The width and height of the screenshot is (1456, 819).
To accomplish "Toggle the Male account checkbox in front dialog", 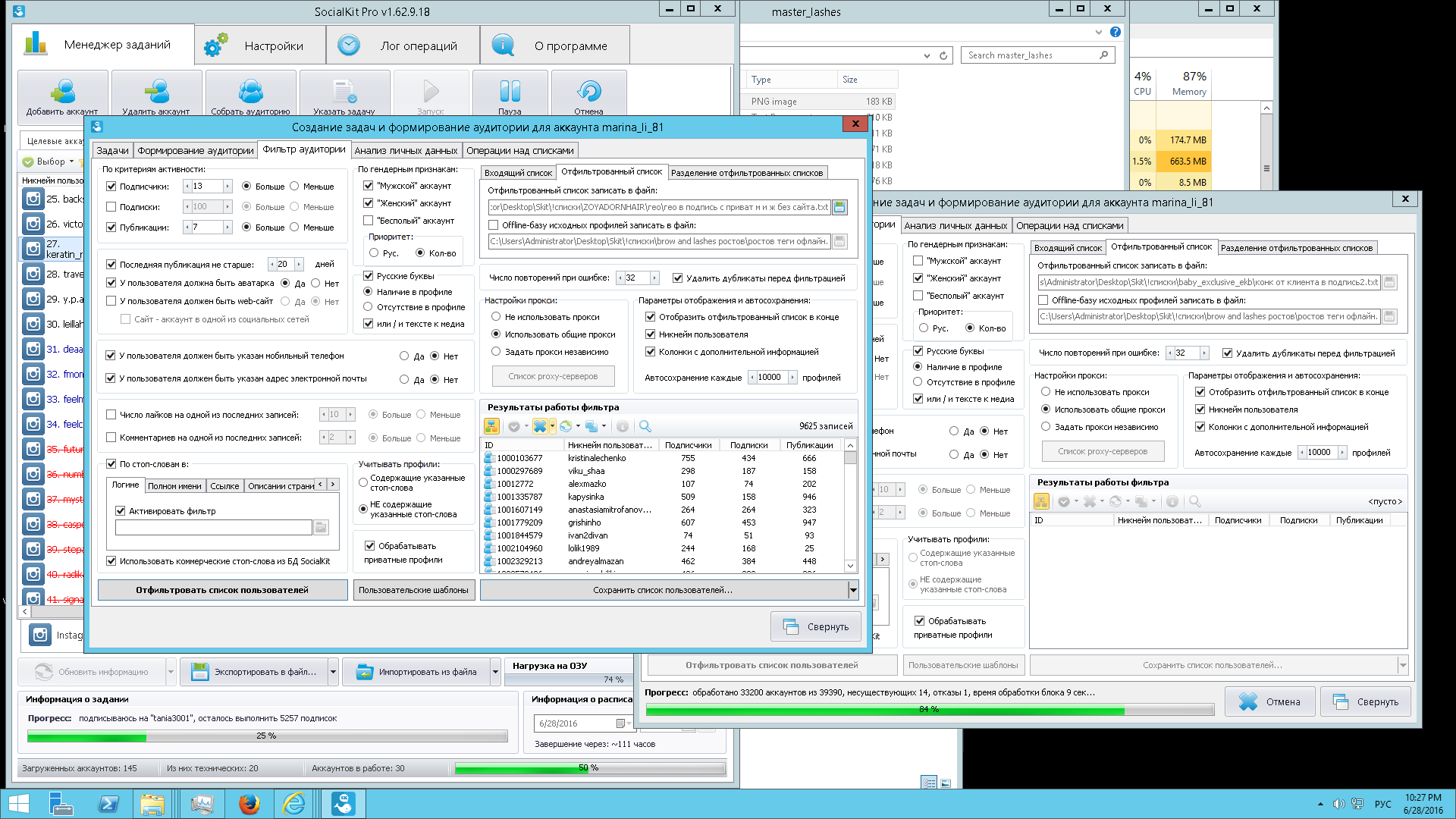I will [369, 186].
